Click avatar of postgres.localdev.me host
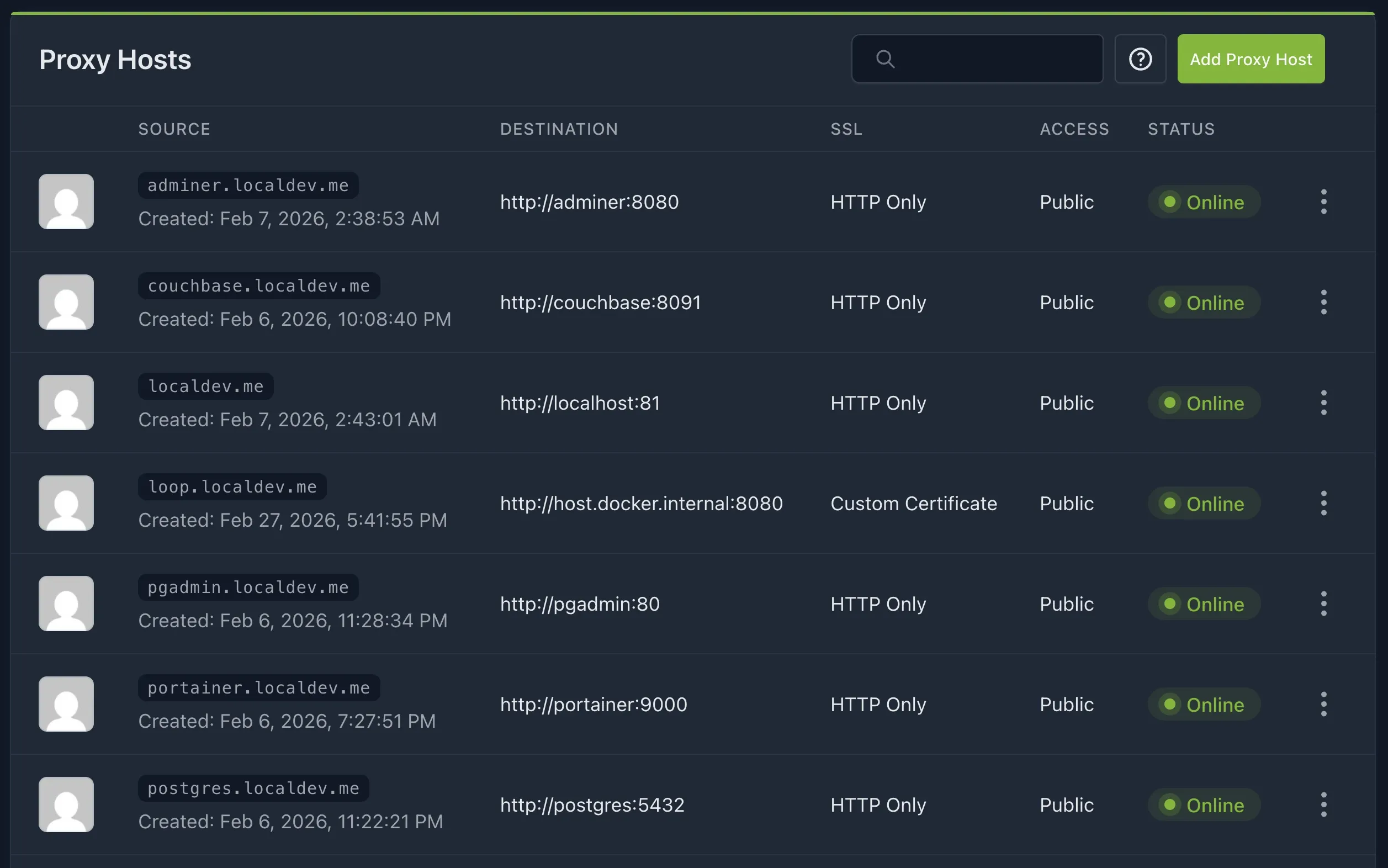Viewport: 1388px width, 868px height. [66, 805]
